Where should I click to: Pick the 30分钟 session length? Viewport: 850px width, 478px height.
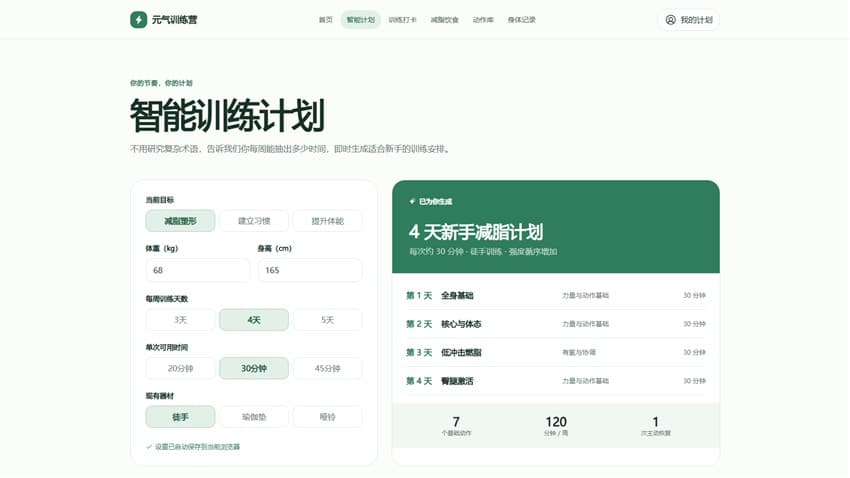pyautogui.click(x=254, y=369)
